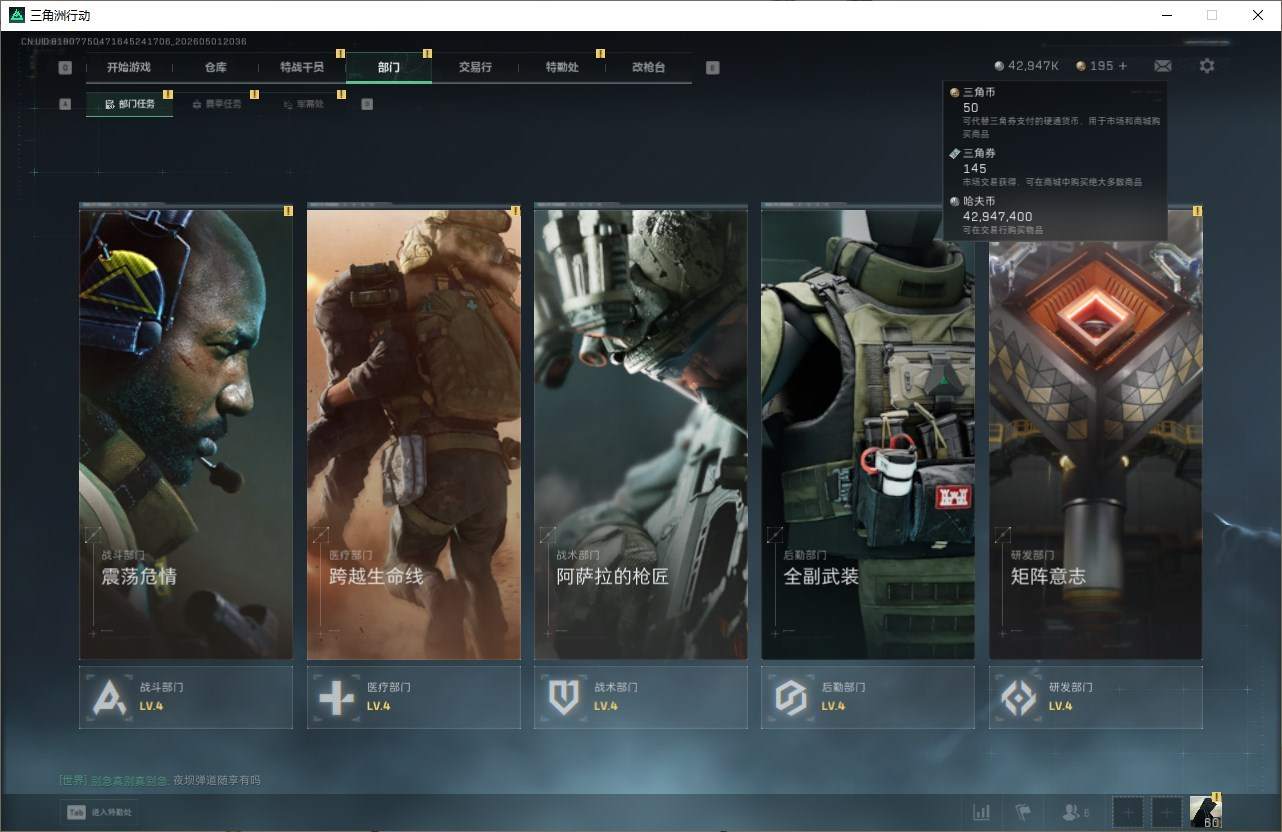Click the expand arrow on 跨越生命线 card
1282x832 pixels.
pyautogui.click(x=321, y=536)
